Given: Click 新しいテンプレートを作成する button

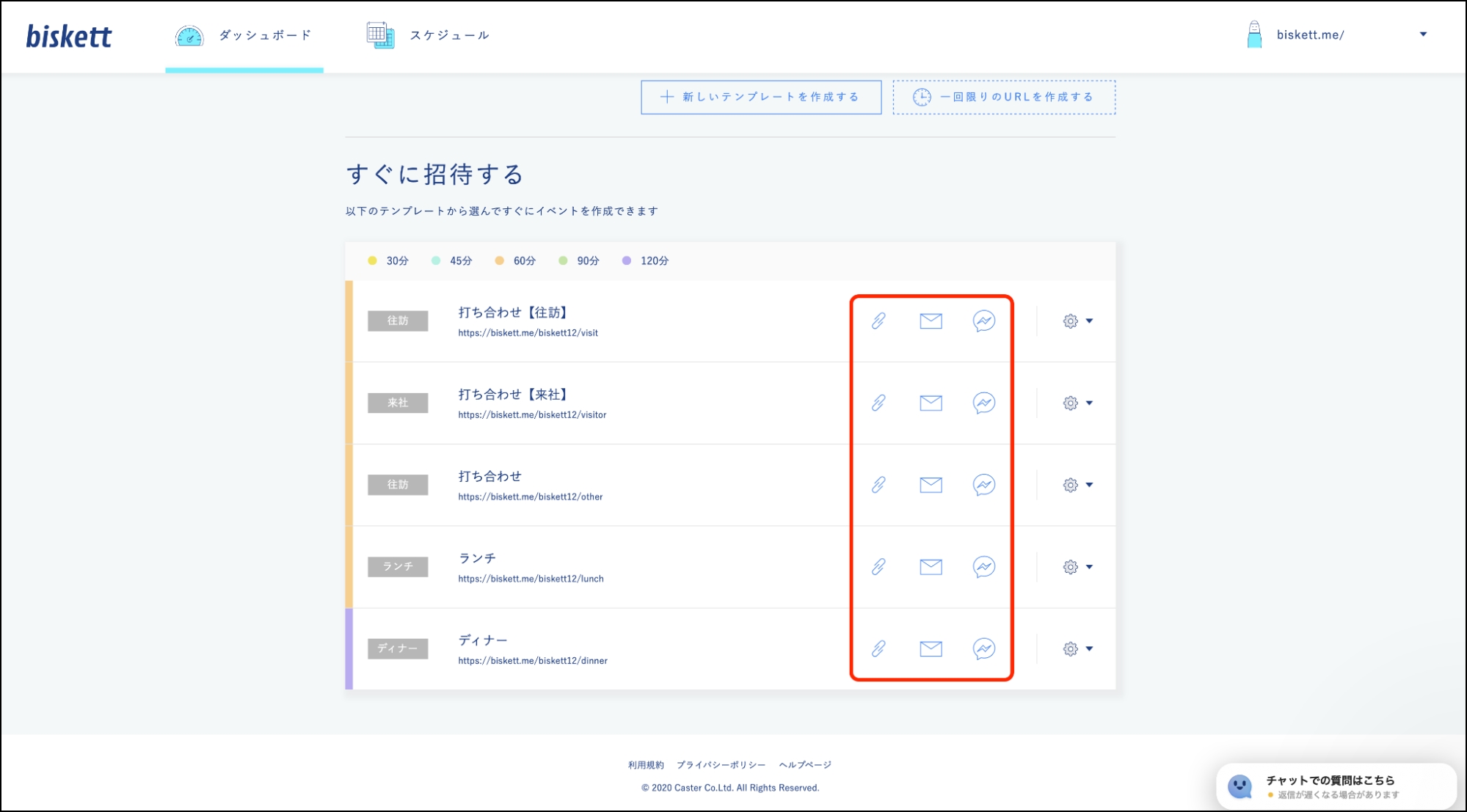Looking at the screenshot, I should [760, 97].
